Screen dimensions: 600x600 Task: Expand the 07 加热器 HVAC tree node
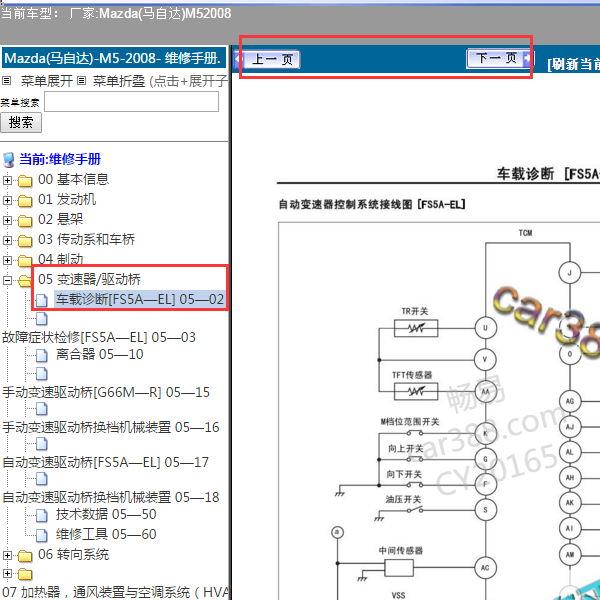point(7,573)
